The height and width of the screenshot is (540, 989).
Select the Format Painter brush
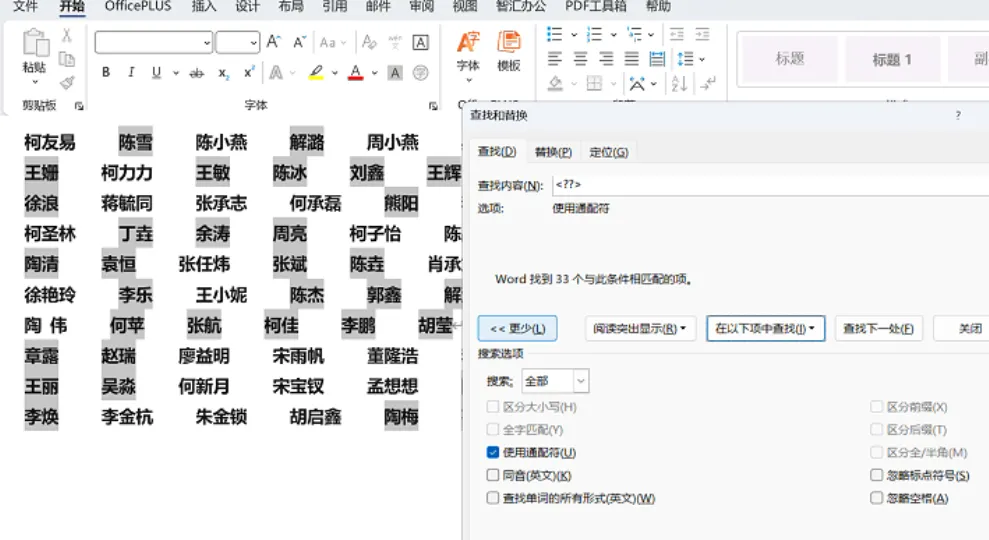pos(67,83)
